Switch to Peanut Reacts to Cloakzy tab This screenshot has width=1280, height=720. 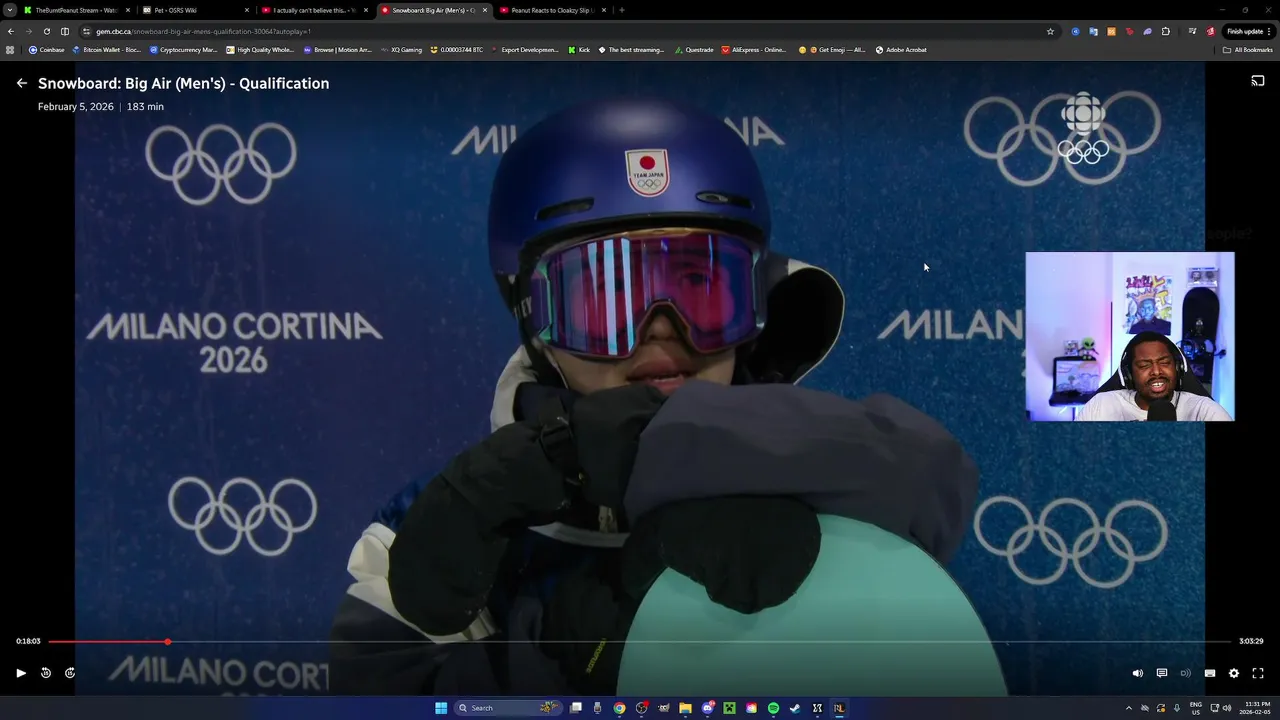553,10
